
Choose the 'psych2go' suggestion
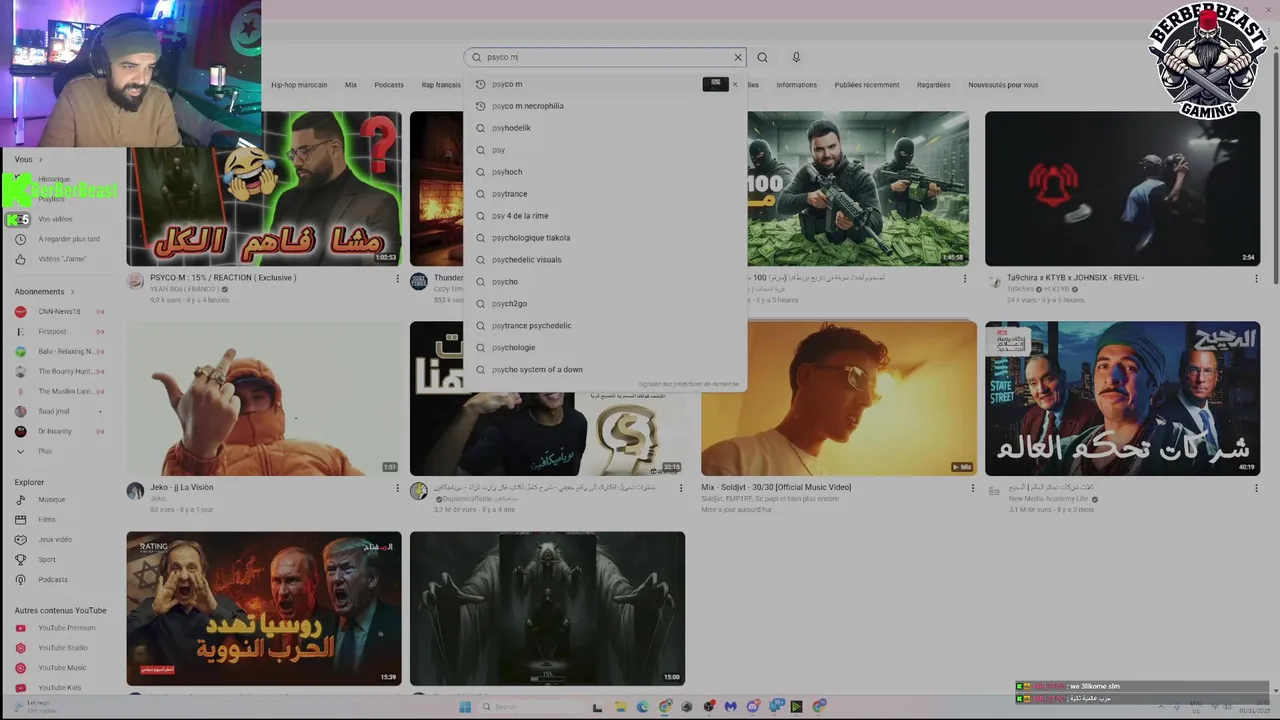[x=606, y=304]
